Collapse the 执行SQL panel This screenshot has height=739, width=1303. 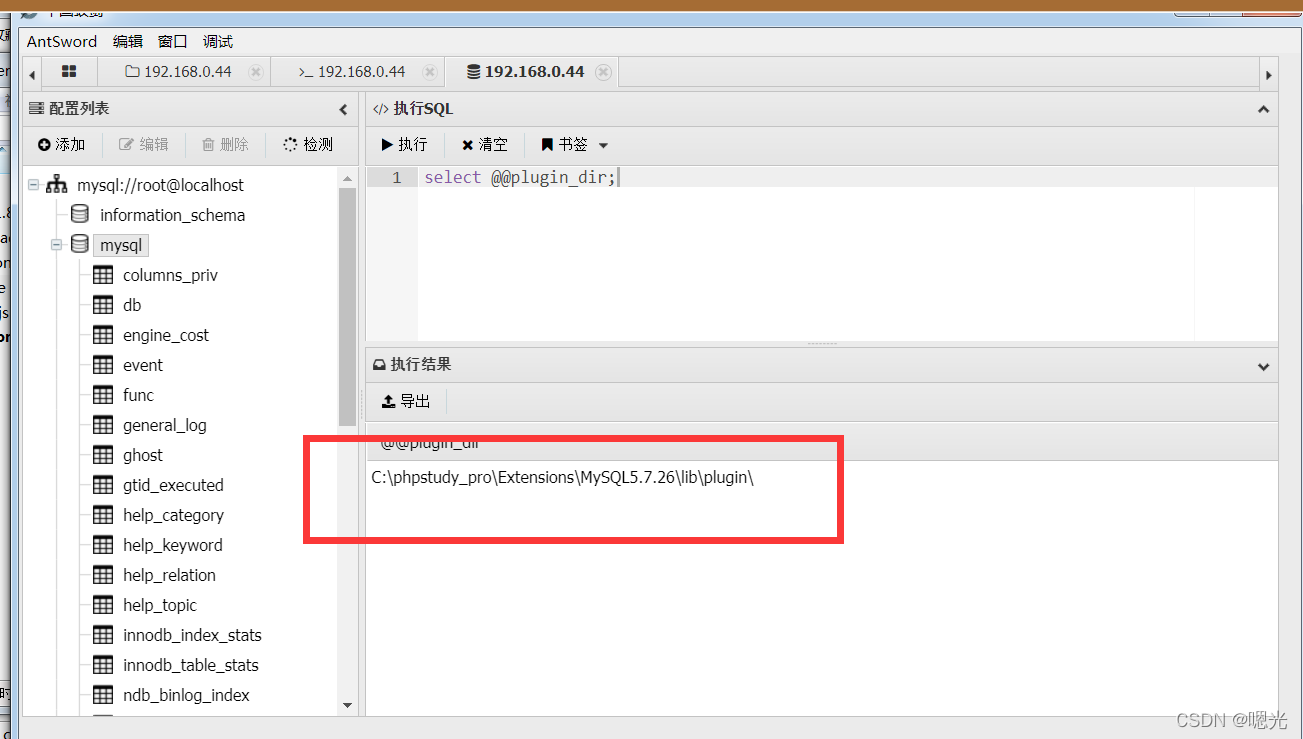click(x=1263, y=109)
